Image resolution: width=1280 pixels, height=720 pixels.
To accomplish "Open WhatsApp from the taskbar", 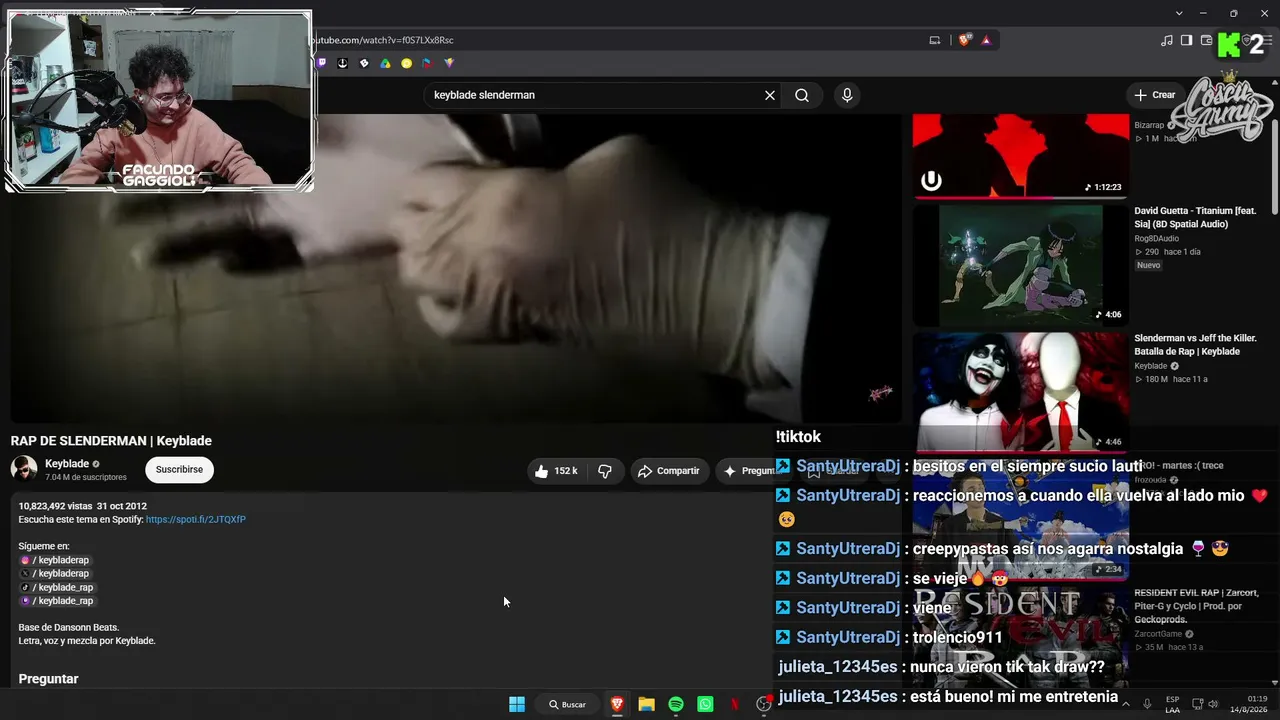I will pyautogui.click(x=705, y=704).
